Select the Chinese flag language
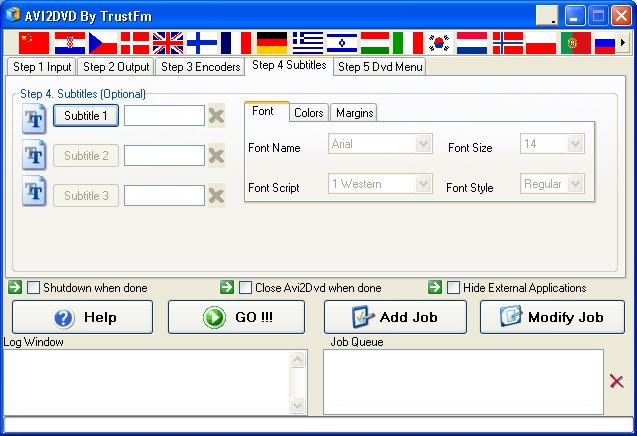 click(34, 43)
